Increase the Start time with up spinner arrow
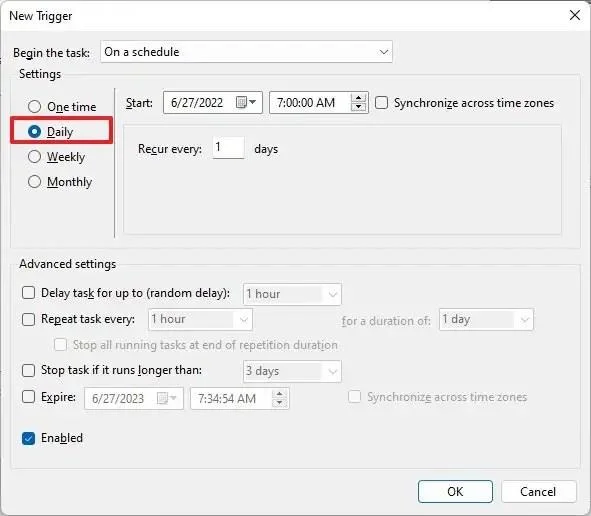Image resolution: width=591 pixels, height=516 pixels. pyautogui.click(x=358, y=98)
